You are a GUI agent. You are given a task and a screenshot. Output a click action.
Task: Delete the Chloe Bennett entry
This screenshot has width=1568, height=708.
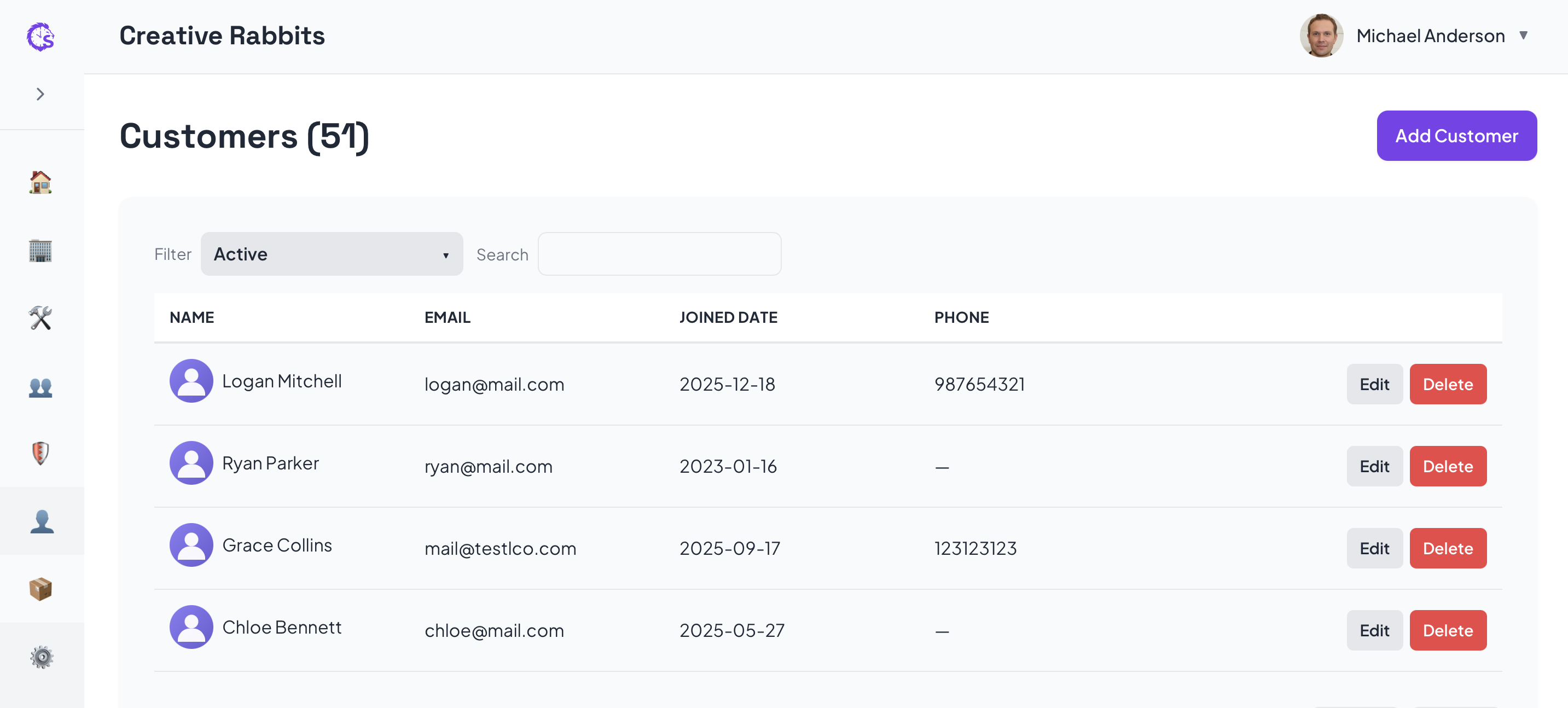pyautogui.click(x=1448, y=631)
